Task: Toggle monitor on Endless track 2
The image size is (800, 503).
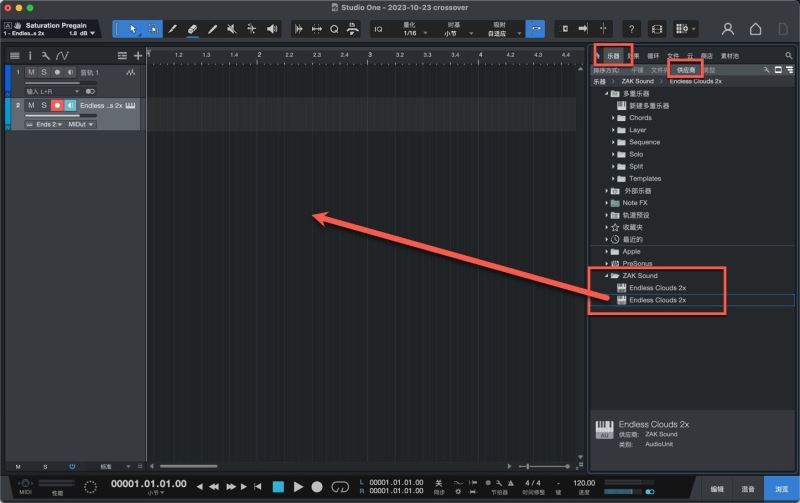Action: coord(70,105)
